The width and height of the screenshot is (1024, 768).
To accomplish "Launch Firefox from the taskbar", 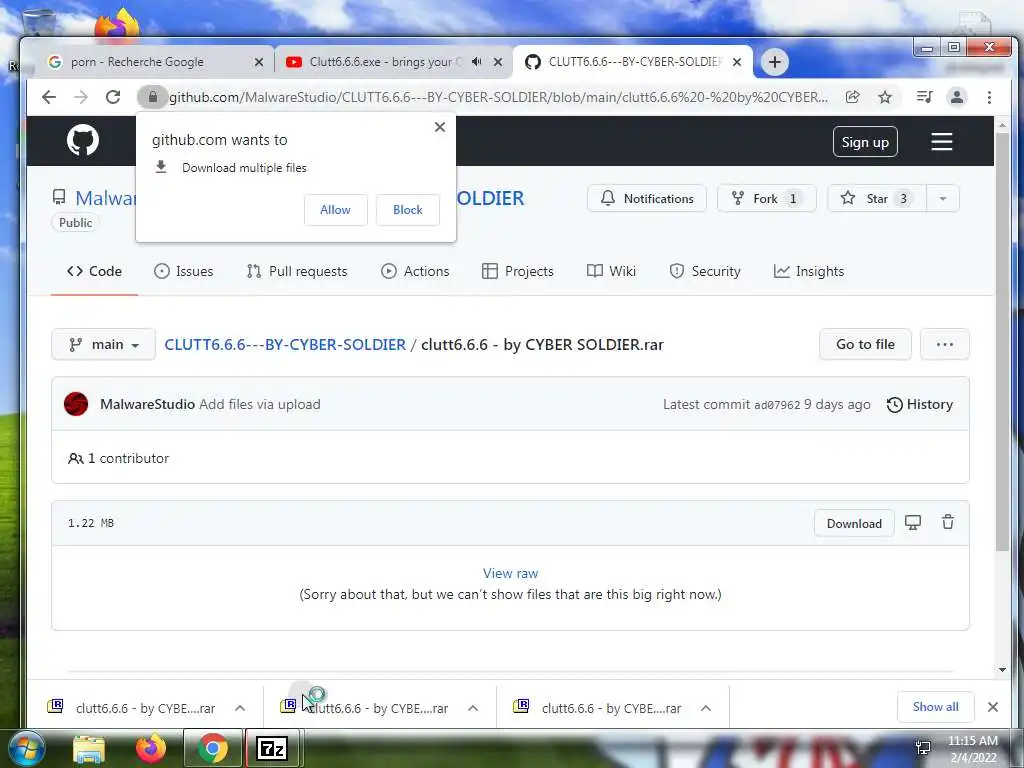I will point(151,748).
